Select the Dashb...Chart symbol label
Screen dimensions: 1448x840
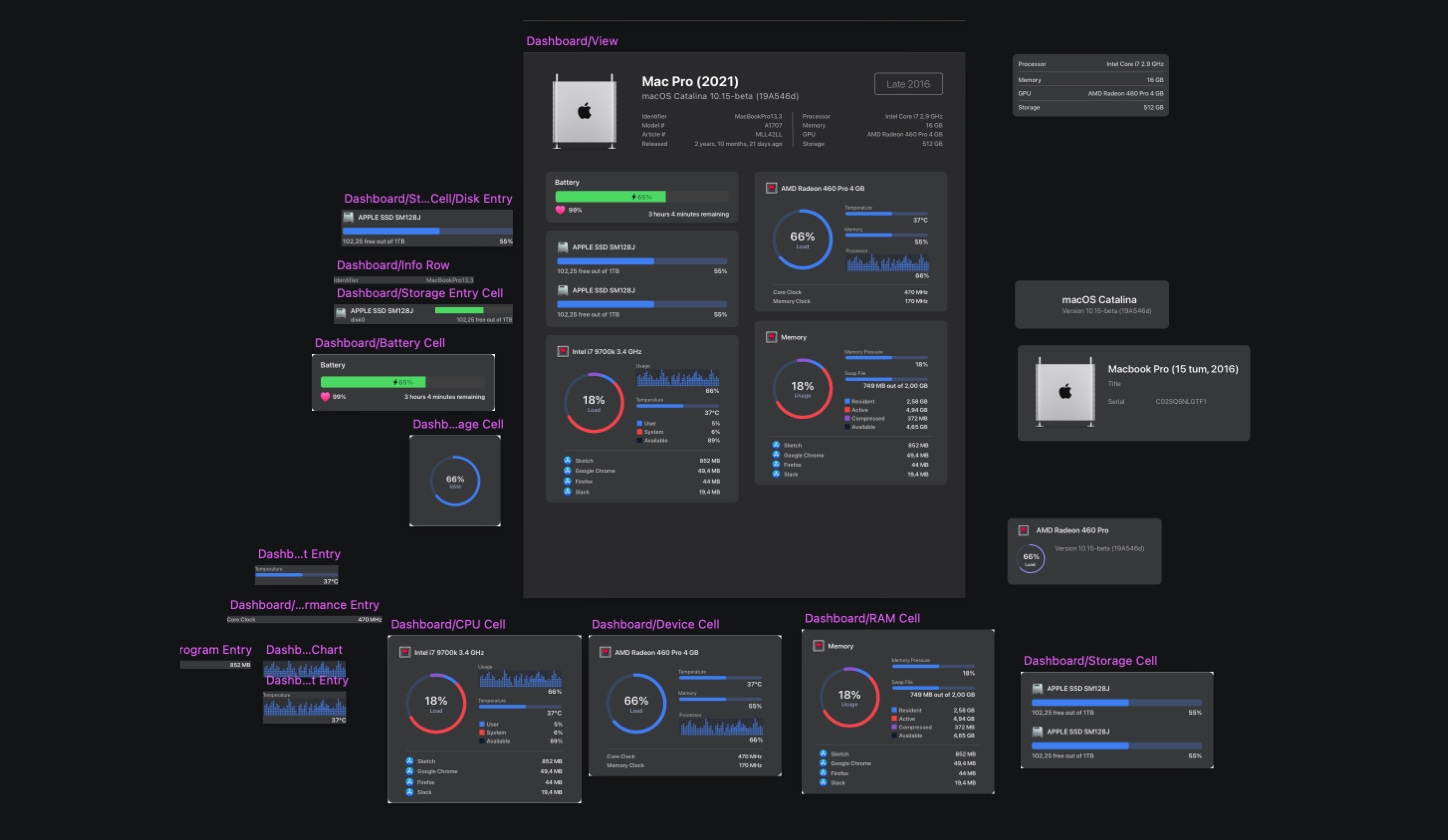304,650
